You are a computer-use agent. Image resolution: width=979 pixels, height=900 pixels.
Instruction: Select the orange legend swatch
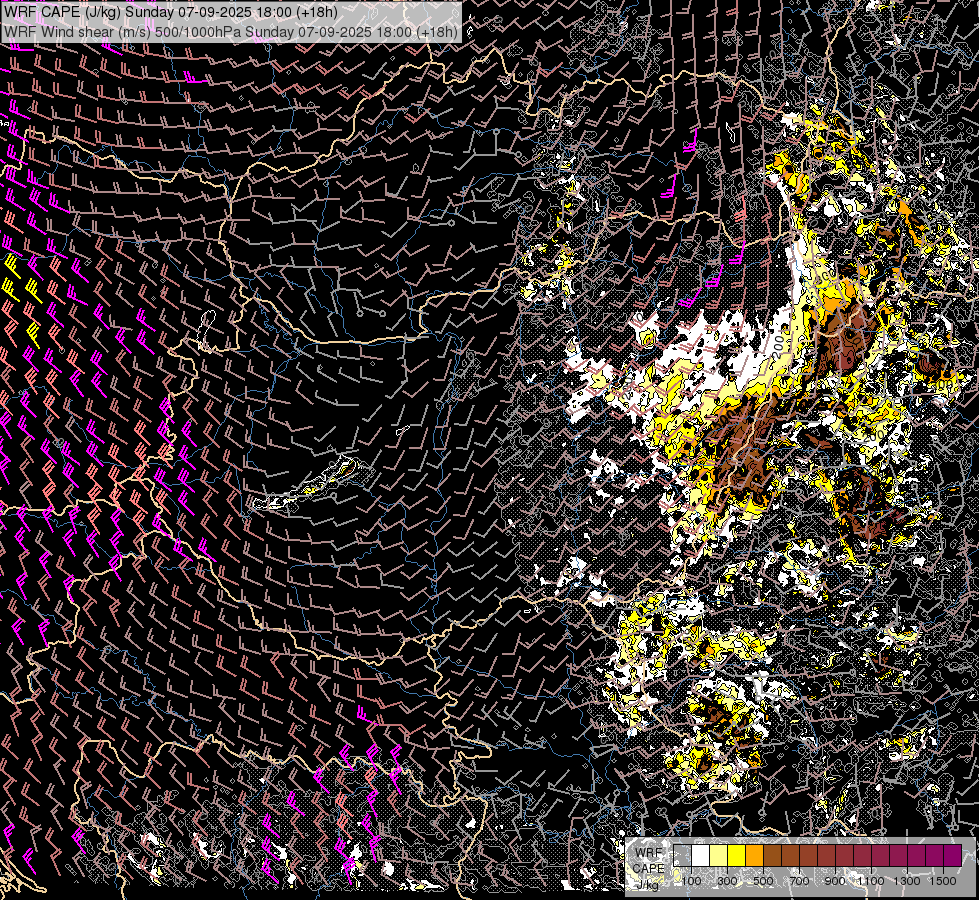click(754, 855)
